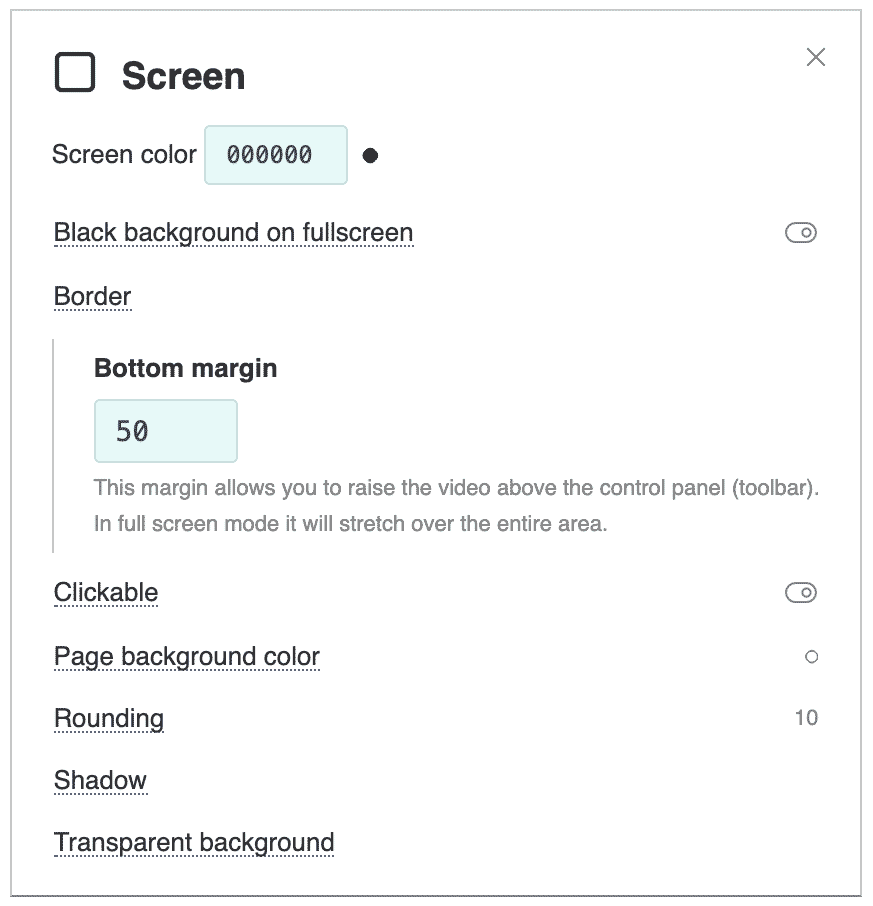Click the black screen color dot
The width and height of the screenshot is (873, 906).
[370, 155]
